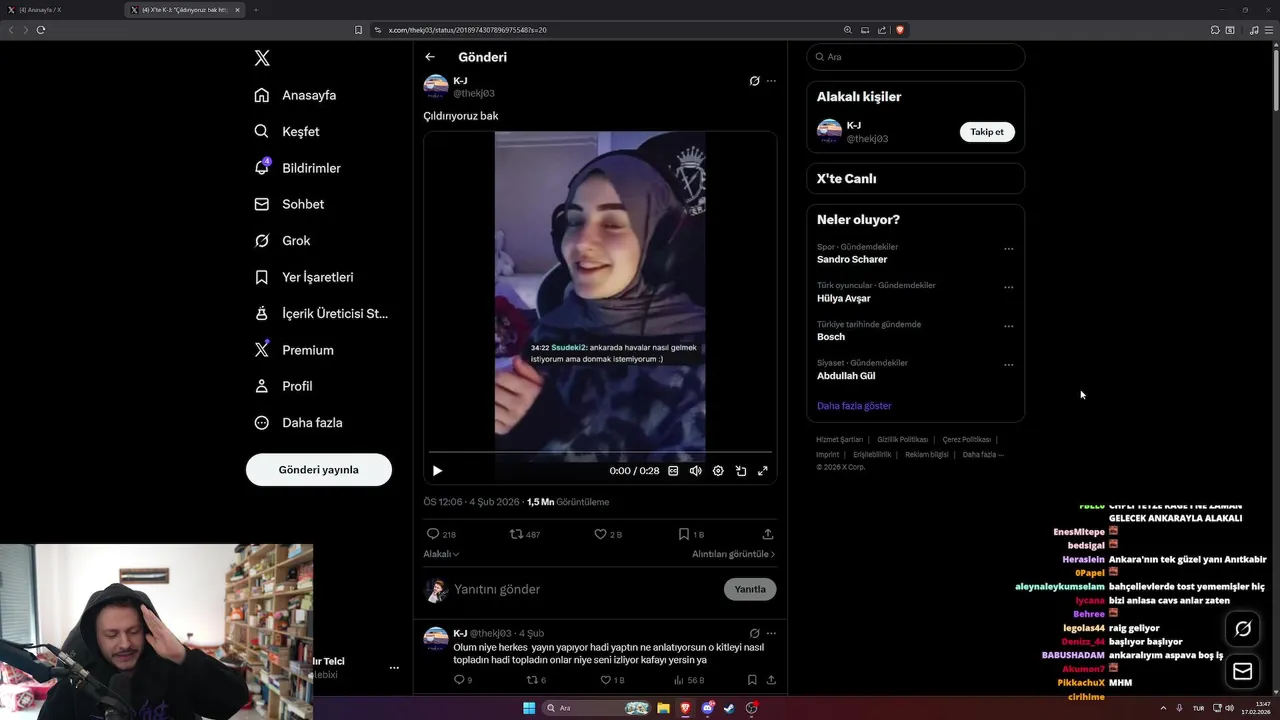Switch the video to fullscreen
This screenshot has width=1280, height=720.
763,471
